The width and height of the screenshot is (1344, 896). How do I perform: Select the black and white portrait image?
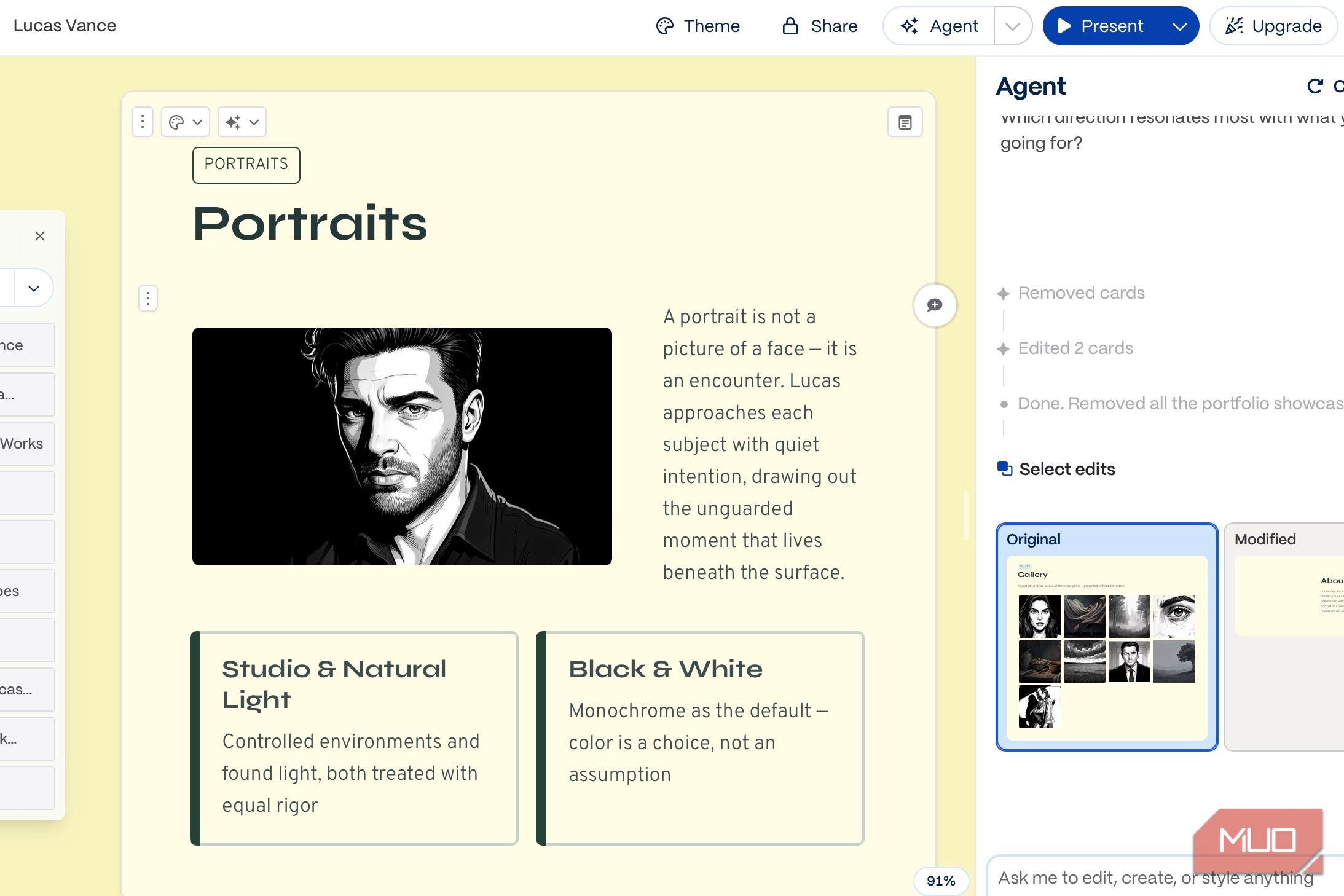[402, 446]
